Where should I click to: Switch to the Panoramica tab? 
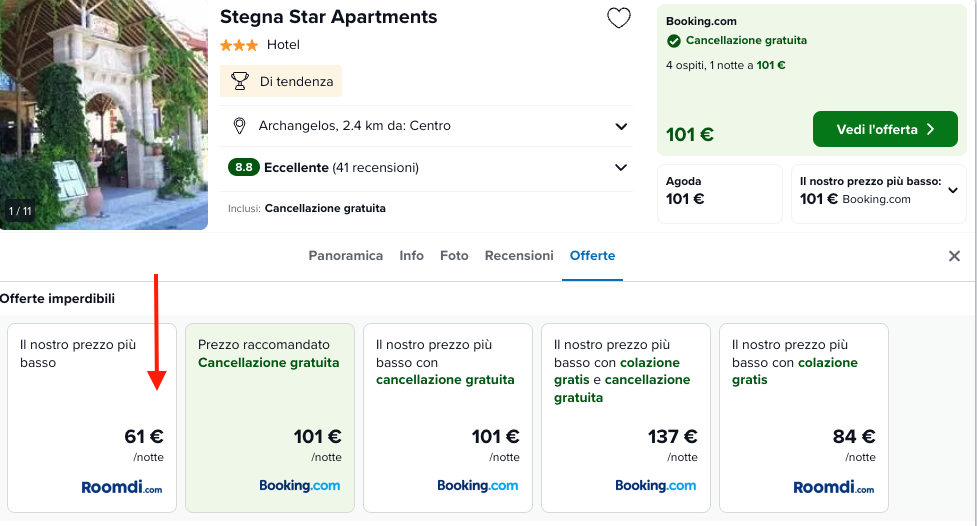346,256
